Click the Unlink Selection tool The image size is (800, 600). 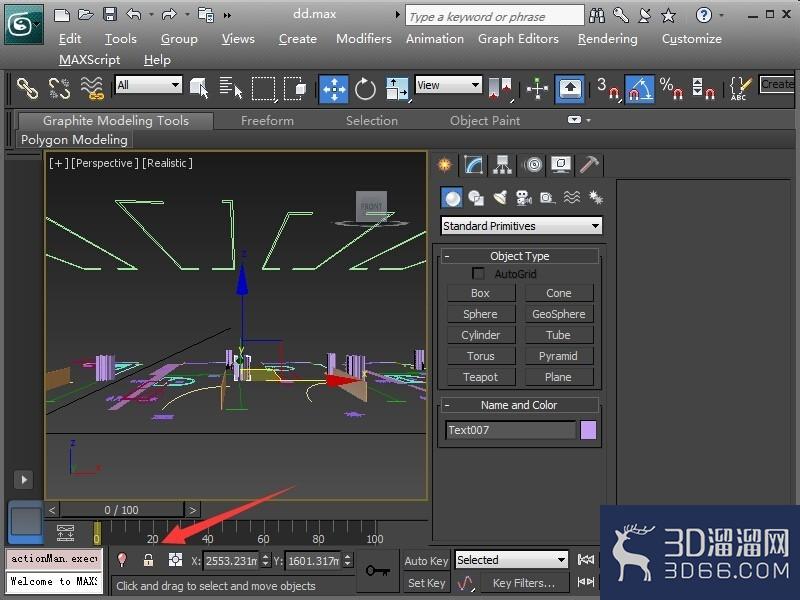click(x=59, y=88)
